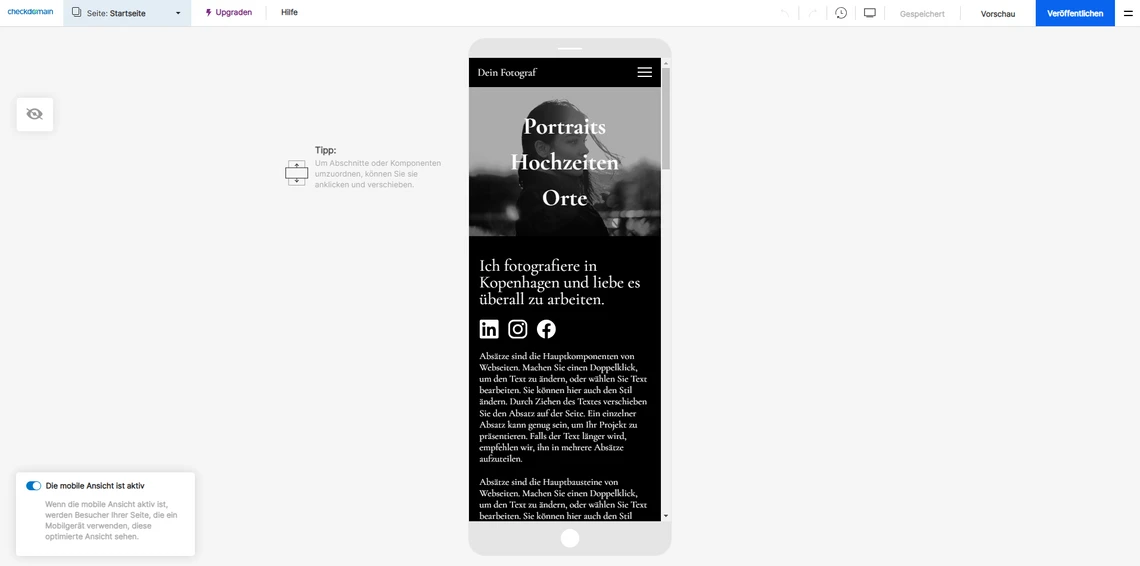The height and width of the screenshot is (566, 1140).
Task: Click the Upgraden menu item
Action: click(228, 13)
